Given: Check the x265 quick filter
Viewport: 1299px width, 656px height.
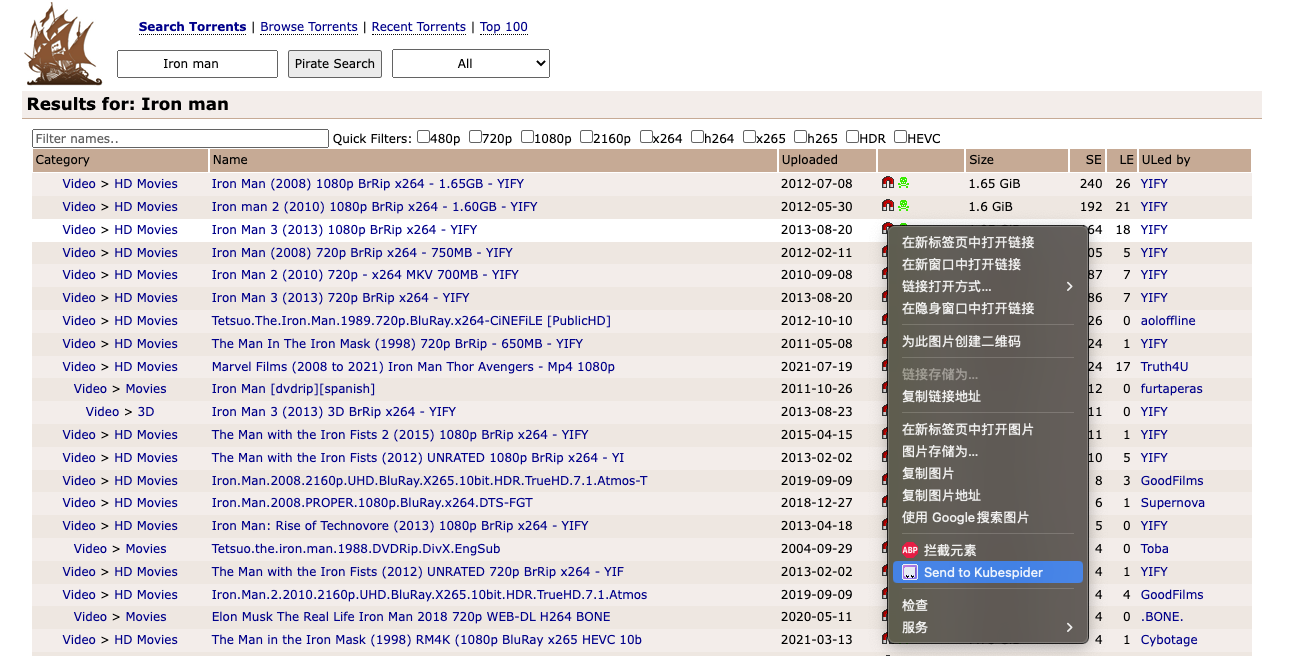Looking at the screenshot, I should 749,137.
